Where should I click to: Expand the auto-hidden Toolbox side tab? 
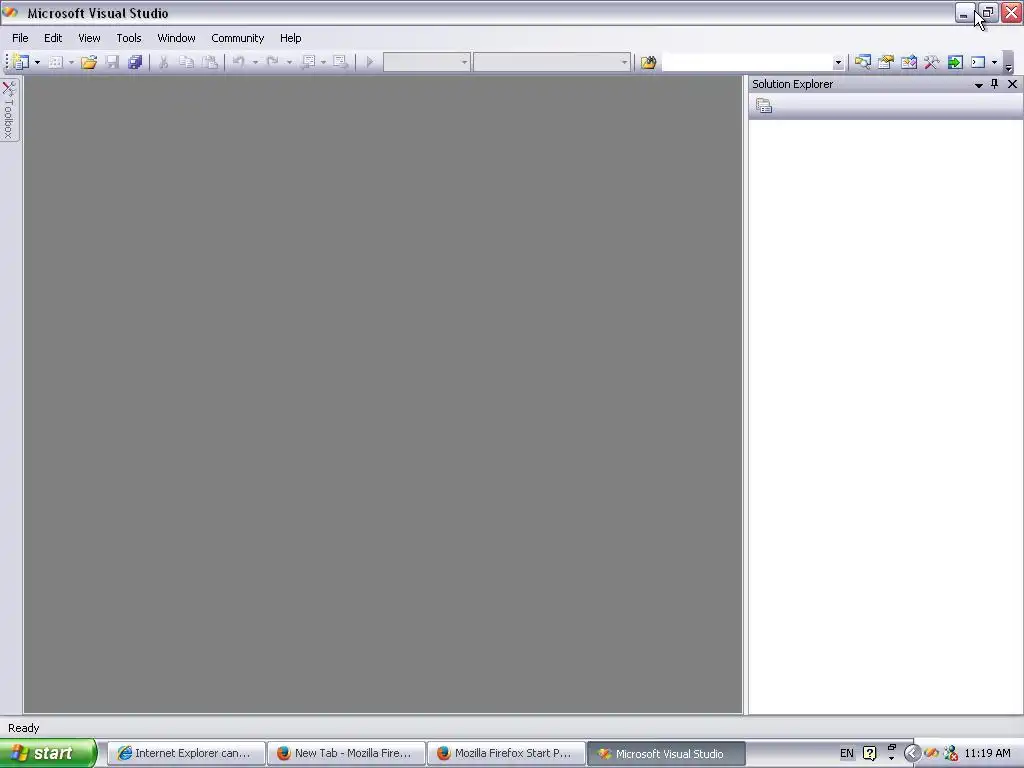point(9,110)
